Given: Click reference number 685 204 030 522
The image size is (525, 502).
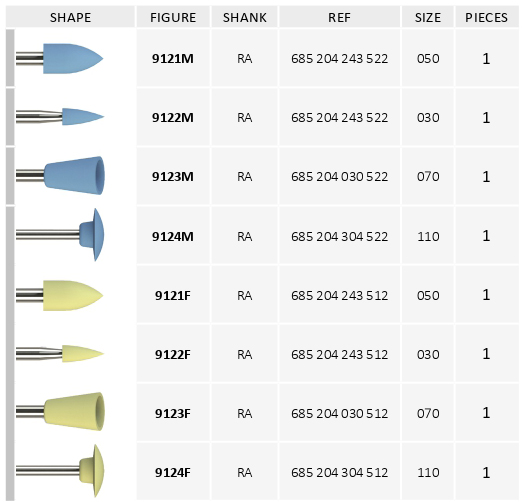Looking at the screenshot, I should (x=340, y=176).
